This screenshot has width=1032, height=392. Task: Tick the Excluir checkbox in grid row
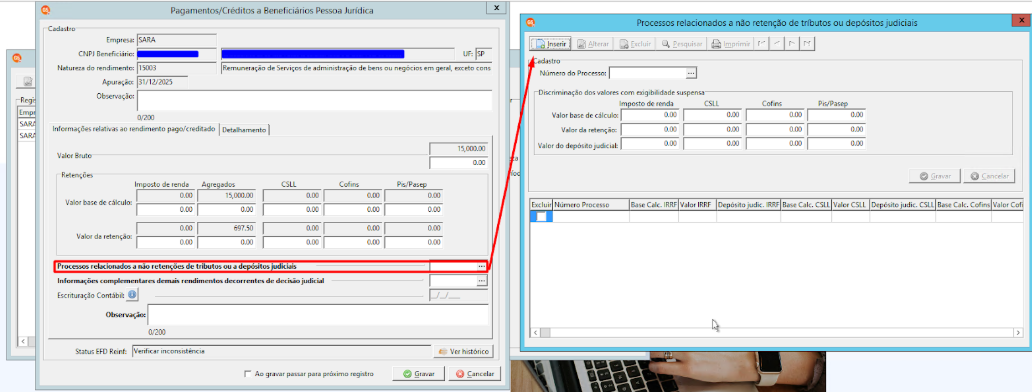[x=541, y=216]
